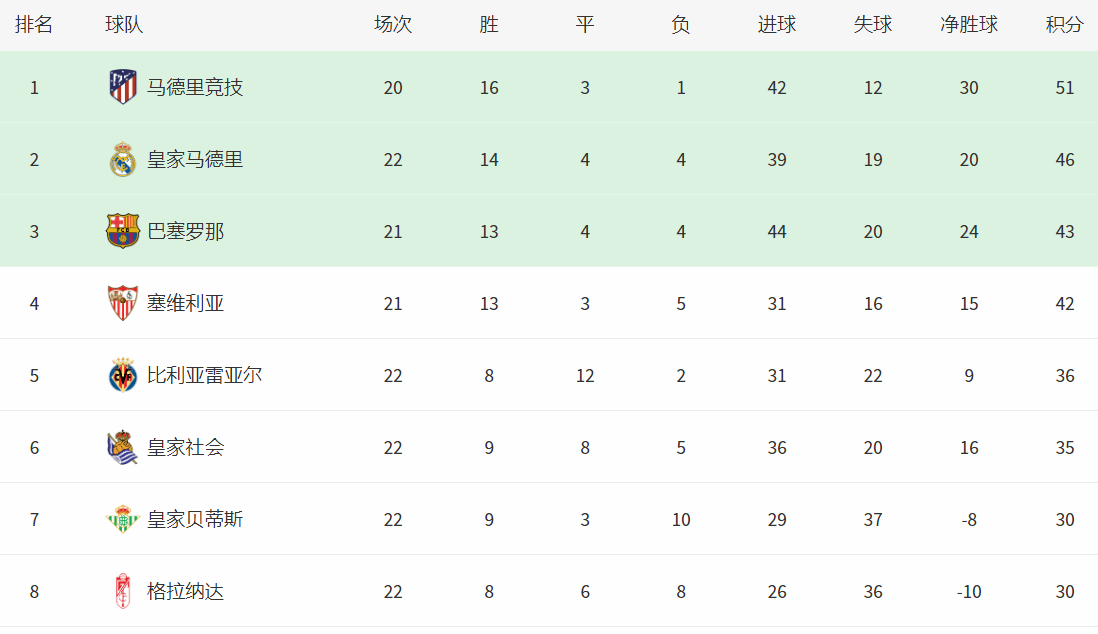Click the Granada club crest
The image size is (1098, 634).
[x=123, y=591]
